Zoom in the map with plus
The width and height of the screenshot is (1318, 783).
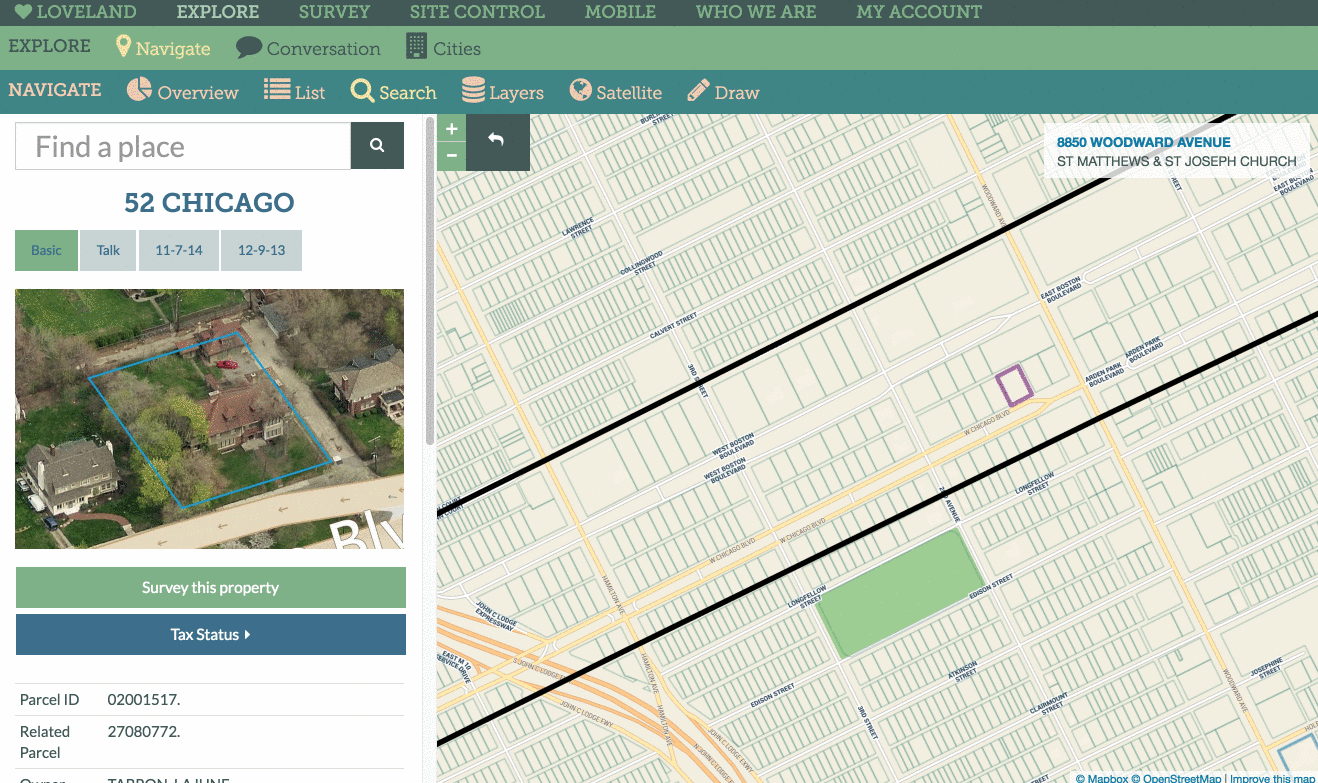tap(452, 129)
